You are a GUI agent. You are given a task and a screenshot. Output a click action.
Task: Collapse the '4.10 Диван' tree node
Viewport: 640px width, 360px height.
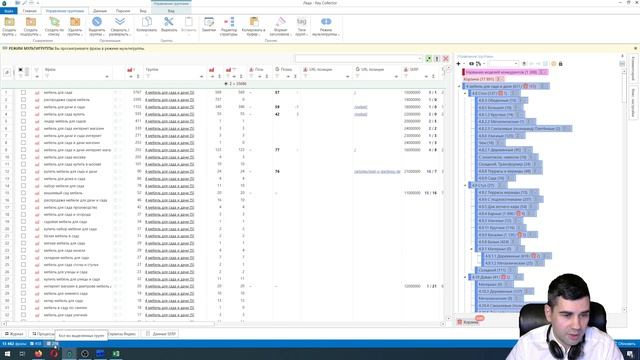tap(465, 277)
